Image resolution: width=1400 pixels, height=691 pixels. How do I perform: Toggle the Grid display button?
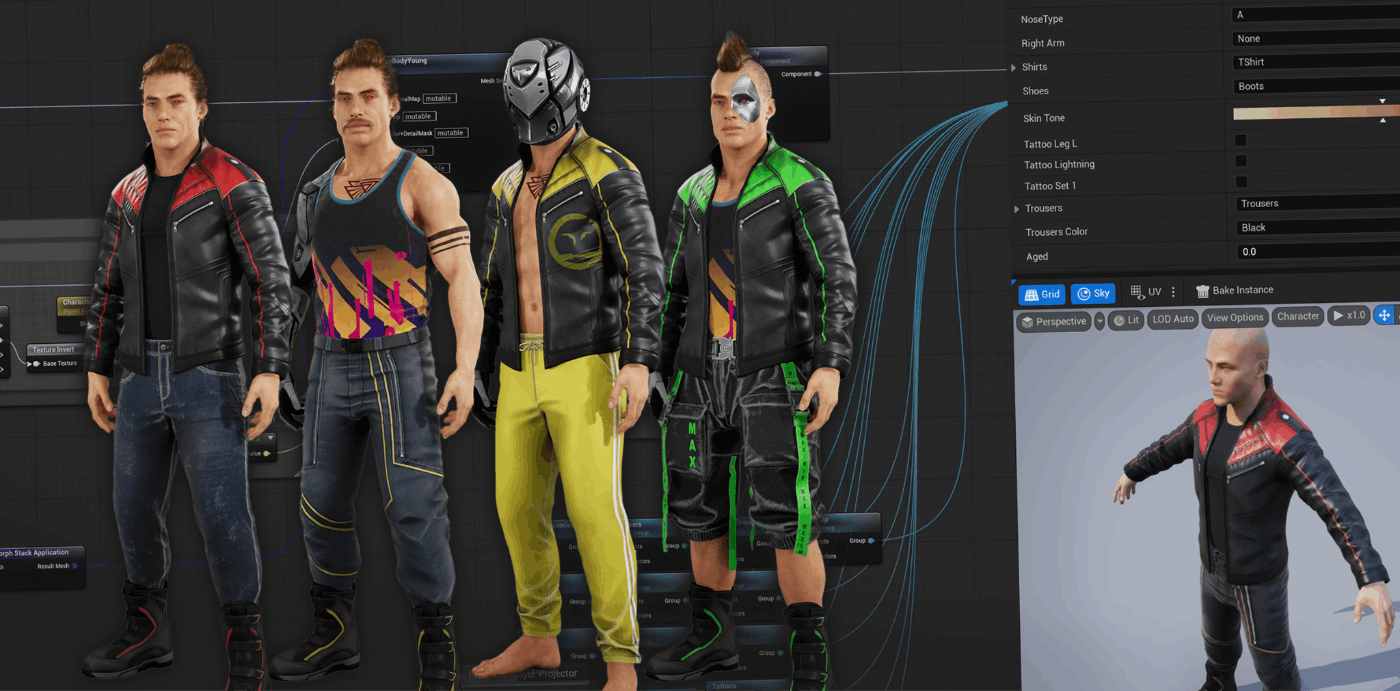pyautogui.click(x=1042, y=294)
